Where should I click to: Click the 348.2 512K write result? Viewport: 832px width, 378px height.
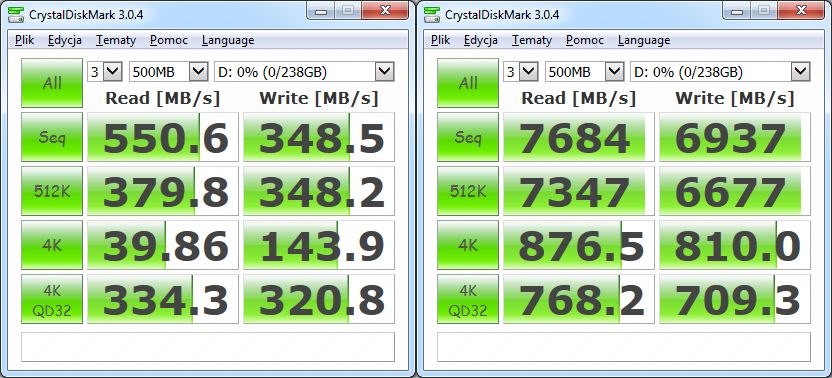click(319, 191)
